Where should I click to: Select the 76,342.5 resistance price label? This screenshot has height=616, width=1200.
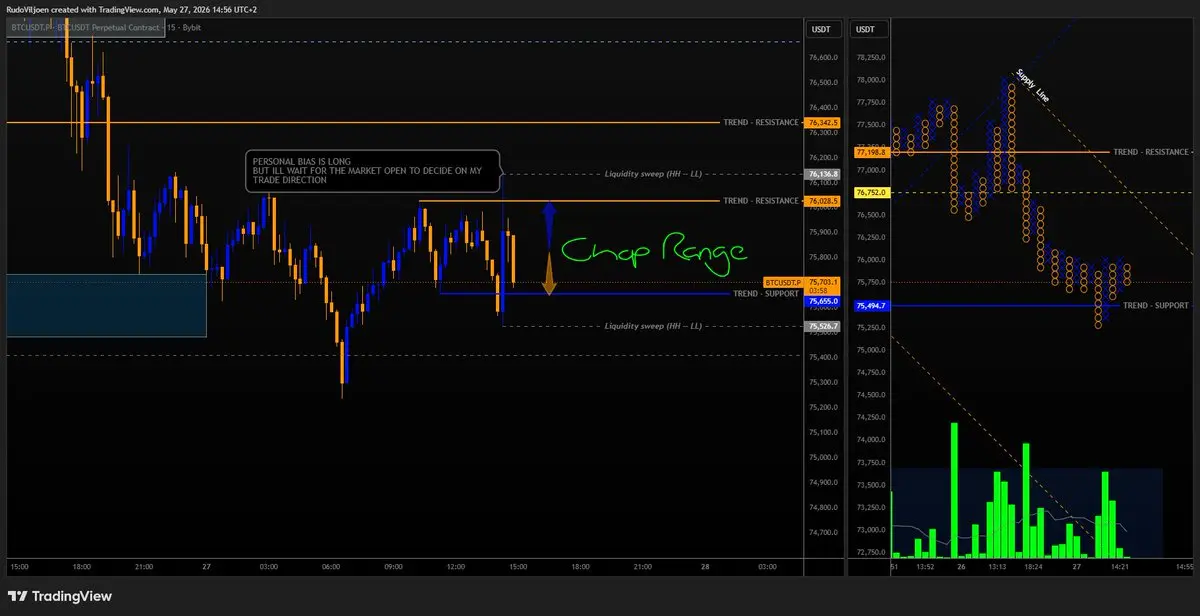coord(823,122)
